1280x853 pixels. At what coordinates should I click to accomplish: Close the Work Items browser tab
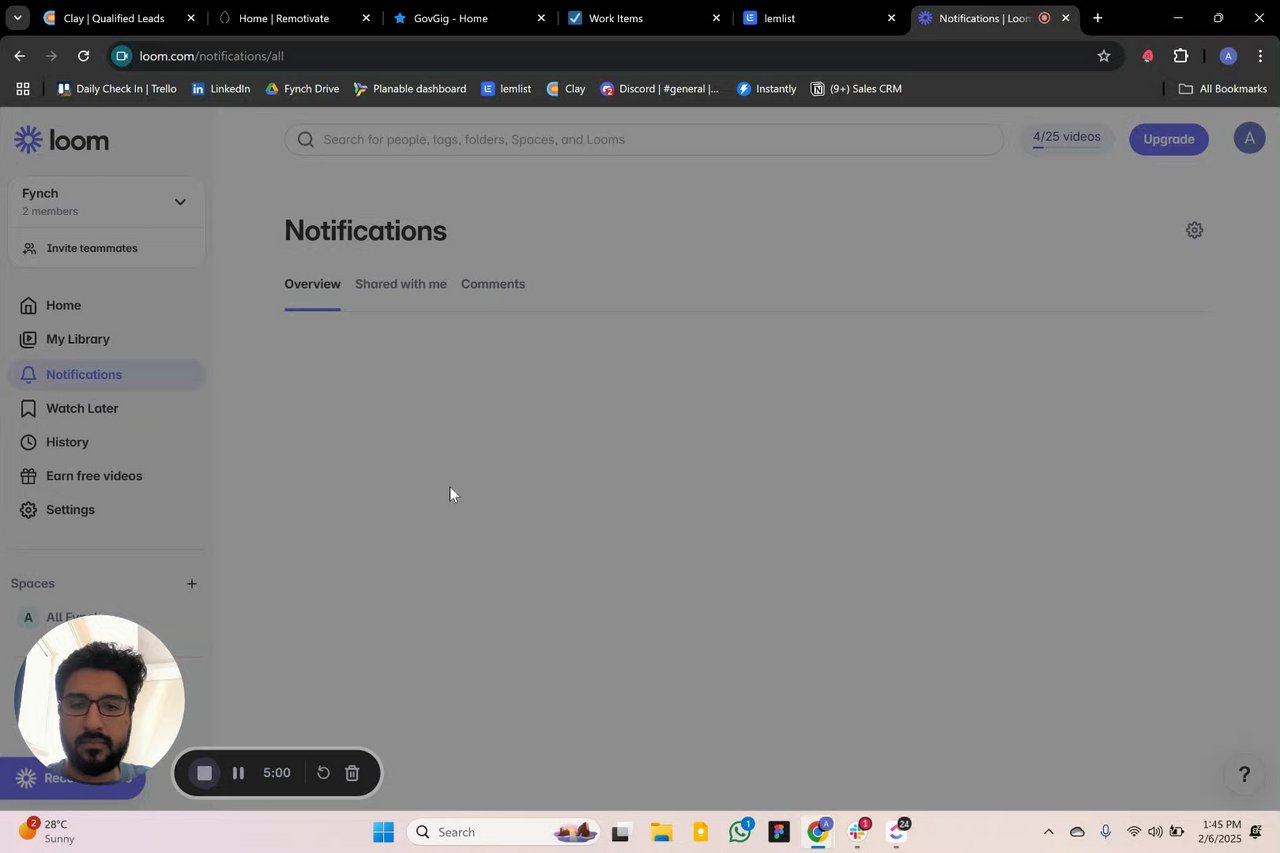click(x=716, y=18)
